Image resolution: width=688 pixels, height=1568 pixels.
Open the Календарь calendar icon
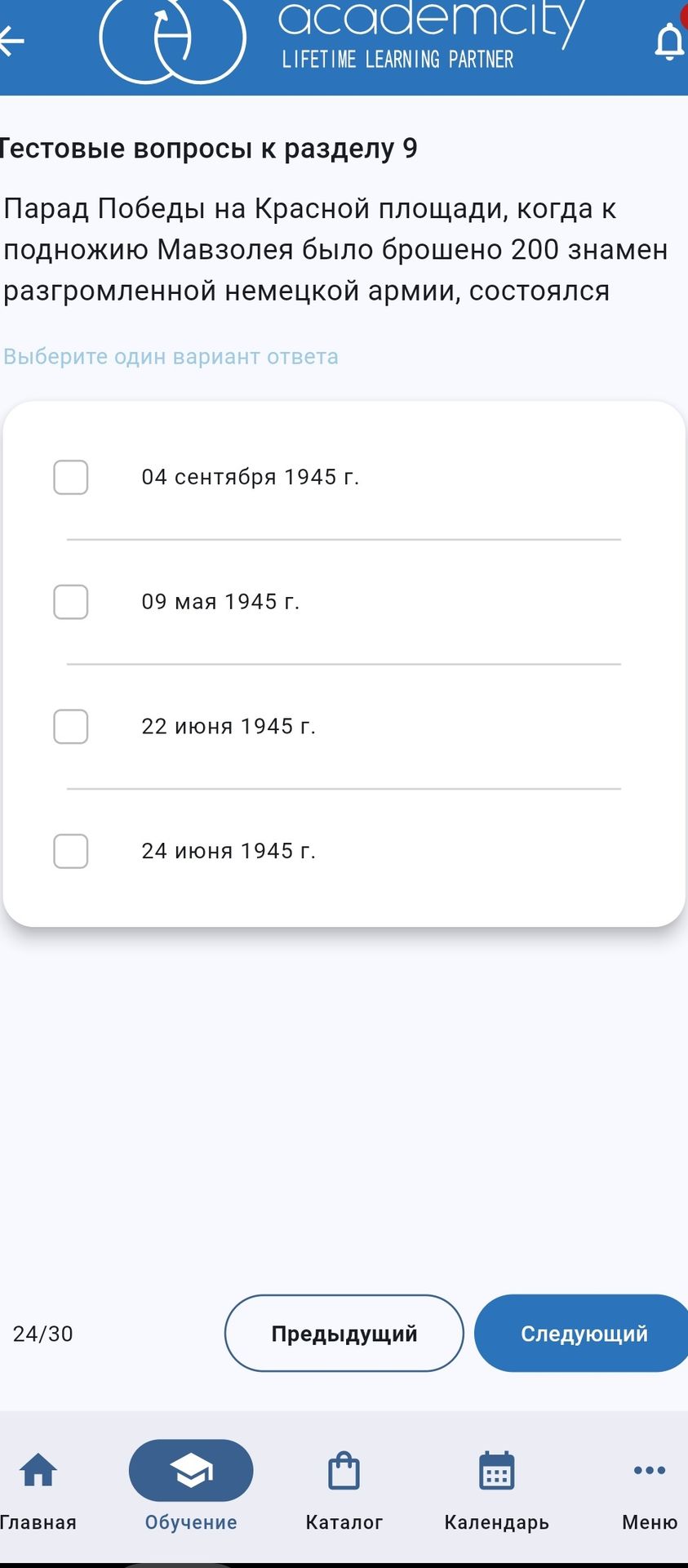point(496,1471)
